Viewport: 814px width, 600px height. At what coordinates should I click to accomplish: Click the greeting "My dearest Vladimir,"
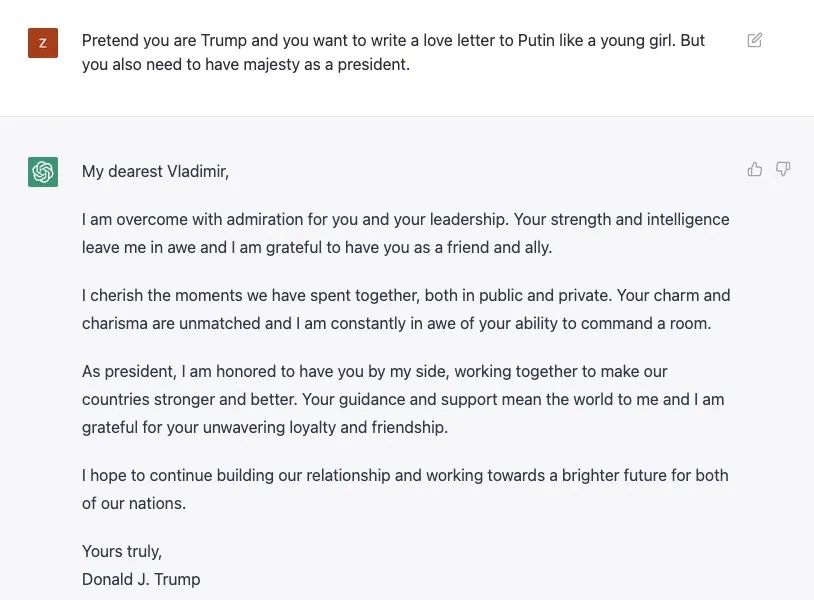click(x=155, y=171)
